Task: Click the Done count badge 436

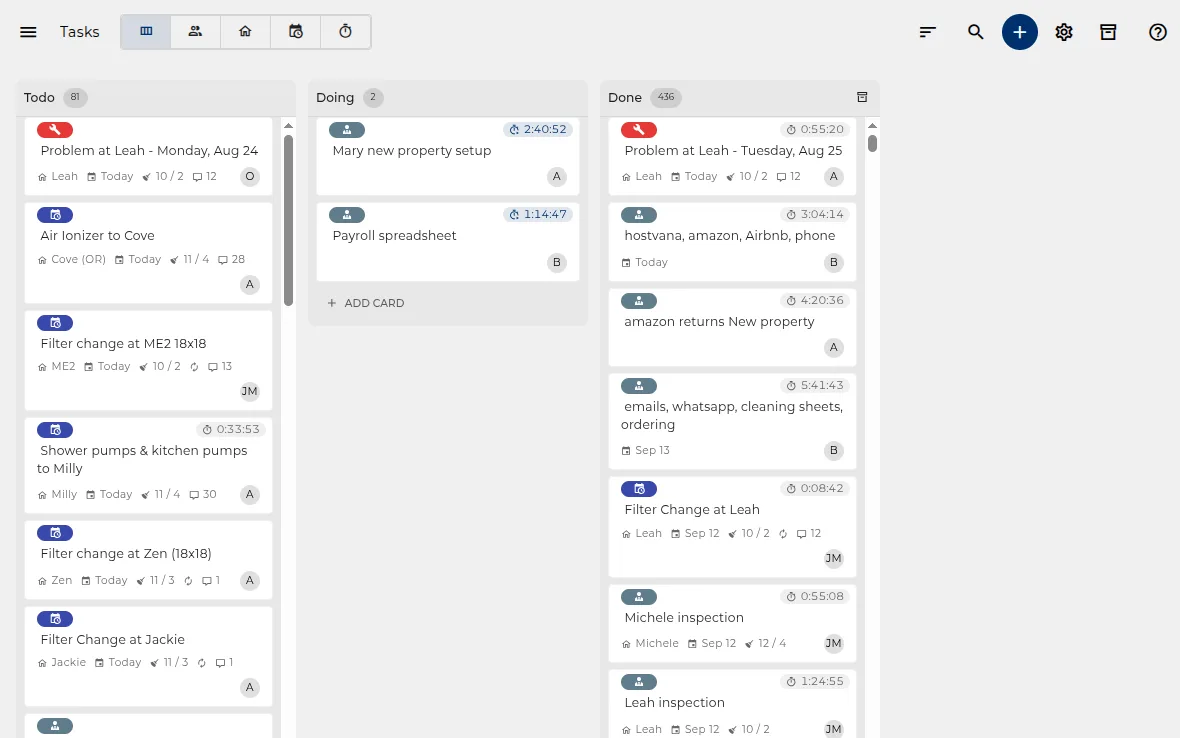Action: [666, 97]
